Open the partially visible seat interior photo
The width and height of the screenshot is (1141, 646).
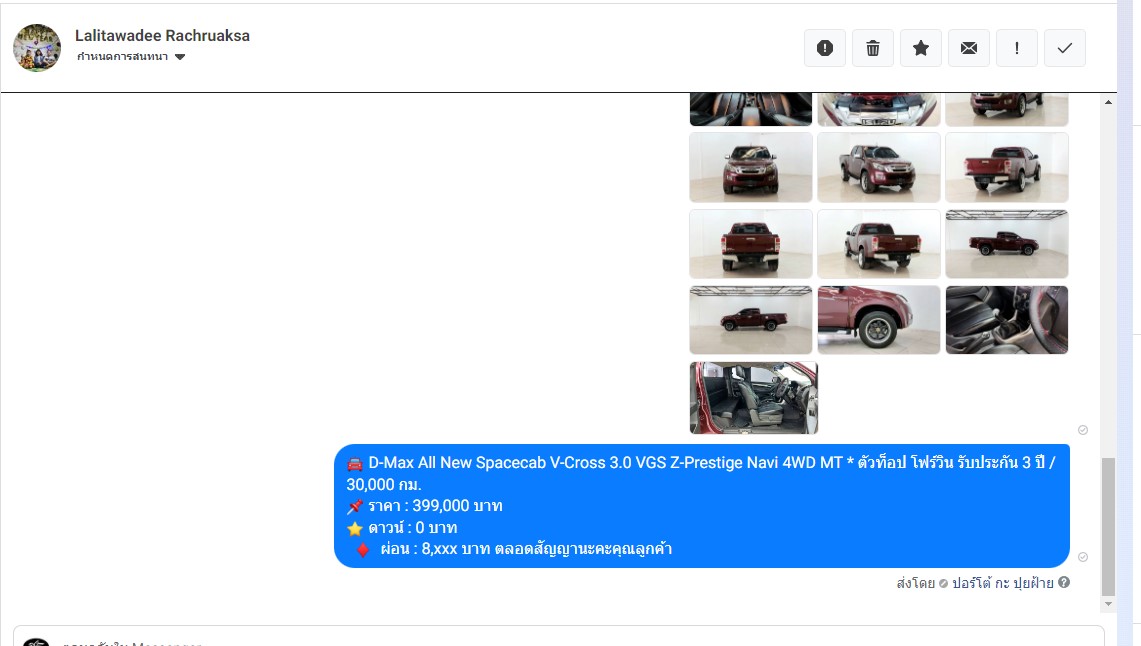(751, 109)
